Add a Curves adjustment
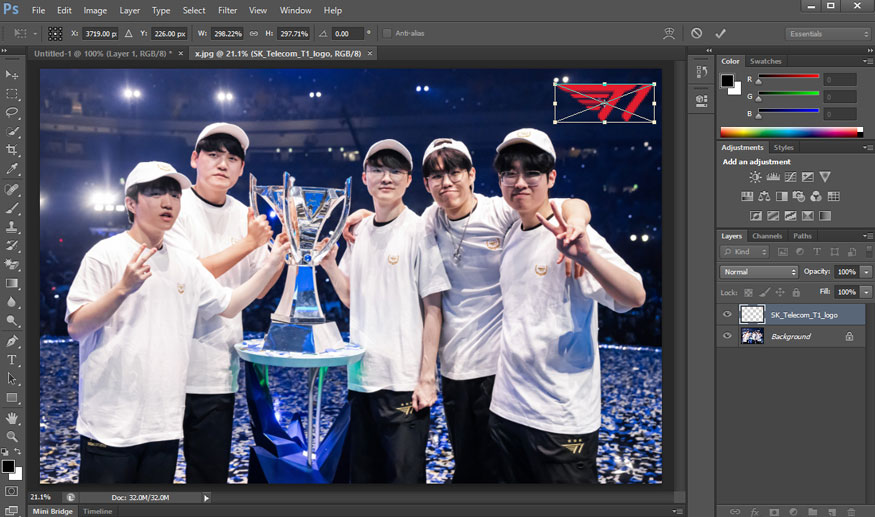This screenshot has width=875, height=517. click(x=790, y=177)
